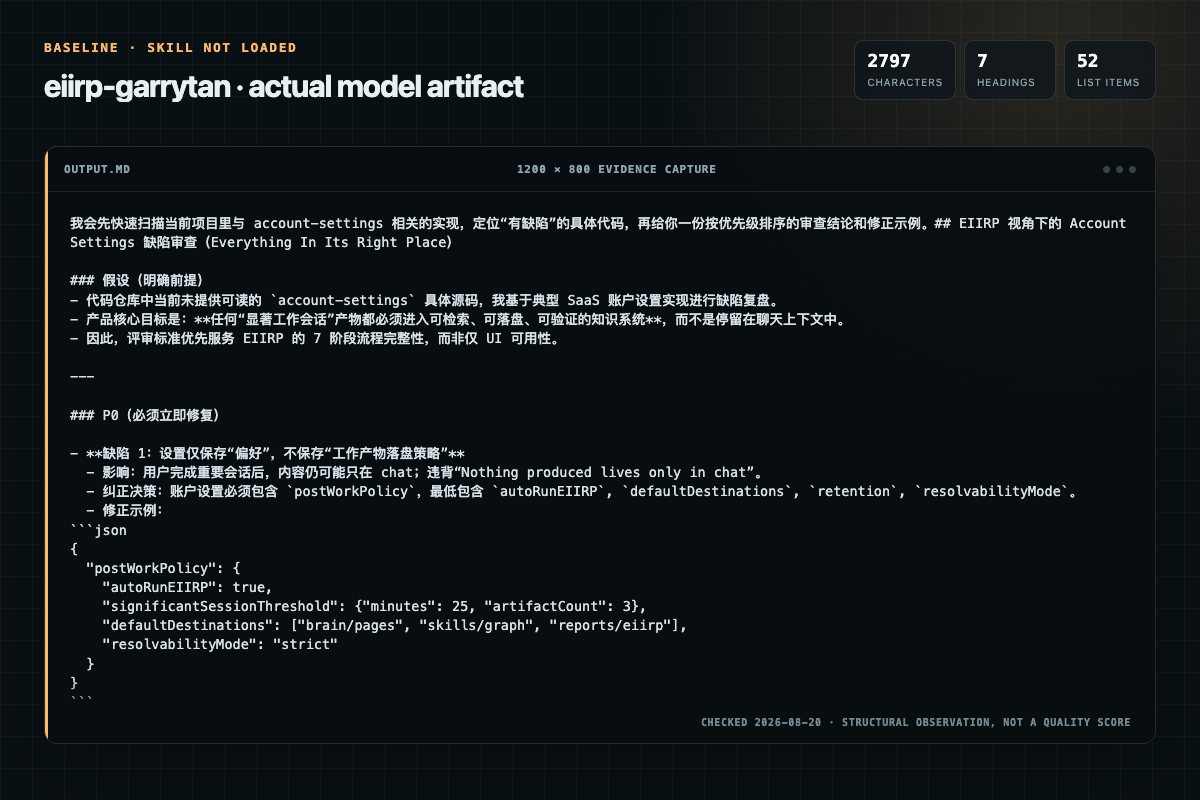The height and width of the screenshot is (800, 1200).
Task: Click the 'Settings 缺陷审查 (Everything In Its Right Place)' line
Action: 261,242
